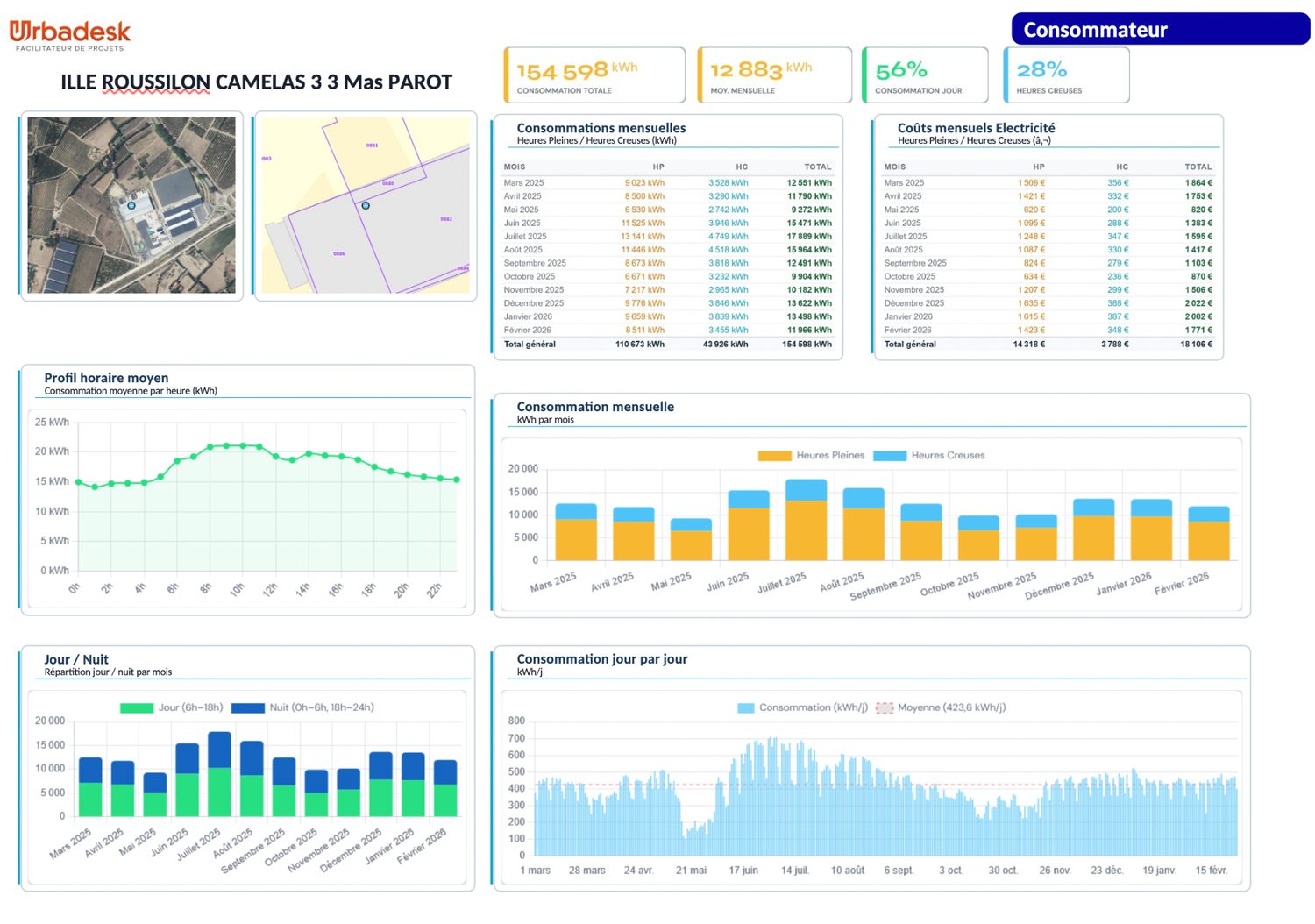The image size is (1315, 924).
Task: Click Total général in the costs table
Action: point(910,345)
